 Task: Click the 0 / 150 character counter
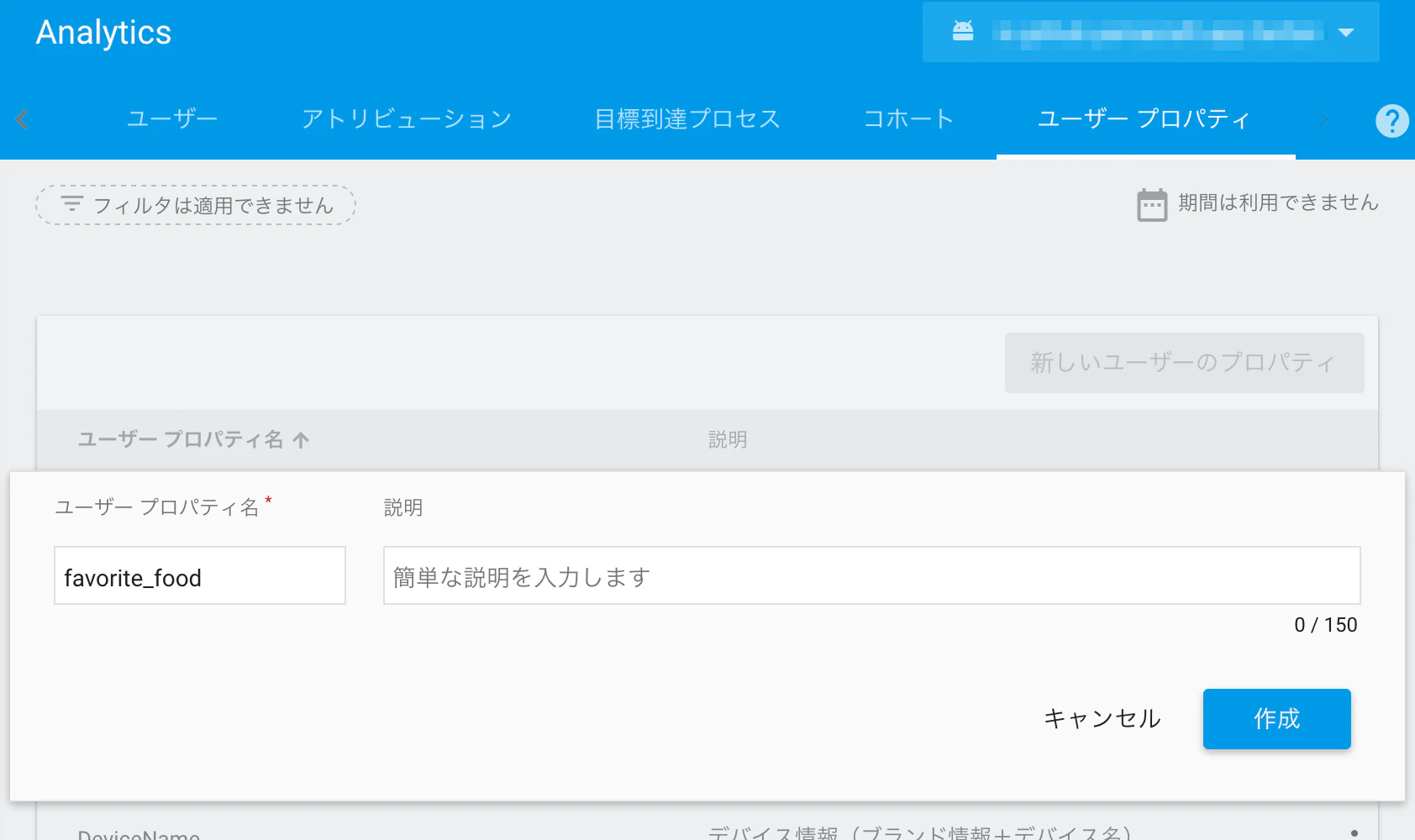tap(1326, 625)
